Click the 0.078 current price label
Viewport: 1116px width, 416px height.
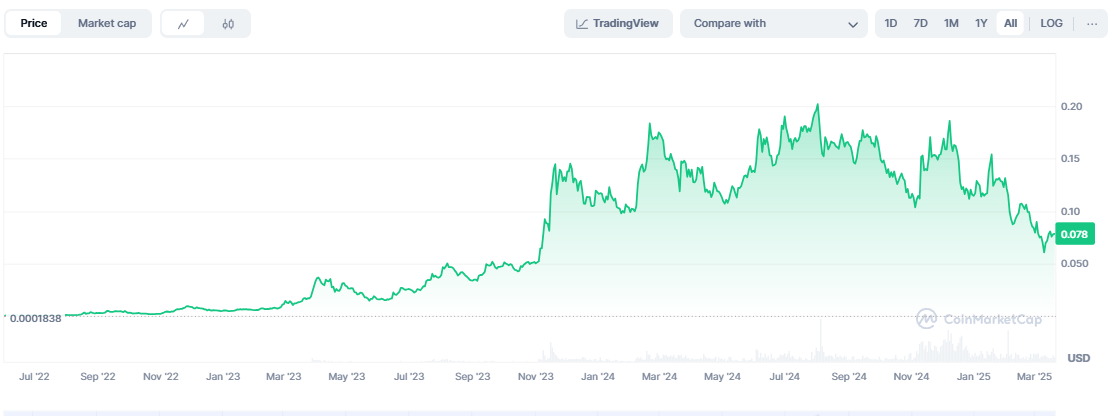point(1073,235)
